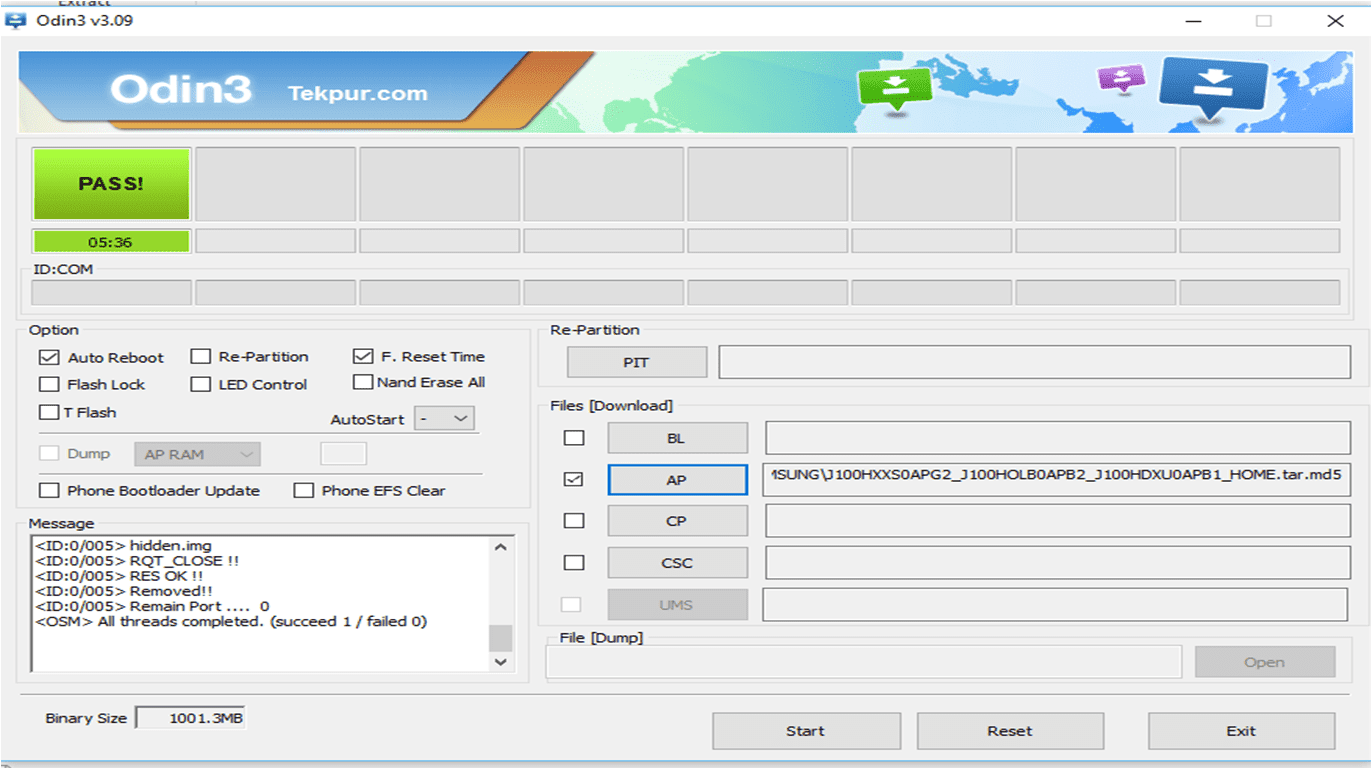Click the green PASS! status box
1372x769 pixels.
pos(111,184)
